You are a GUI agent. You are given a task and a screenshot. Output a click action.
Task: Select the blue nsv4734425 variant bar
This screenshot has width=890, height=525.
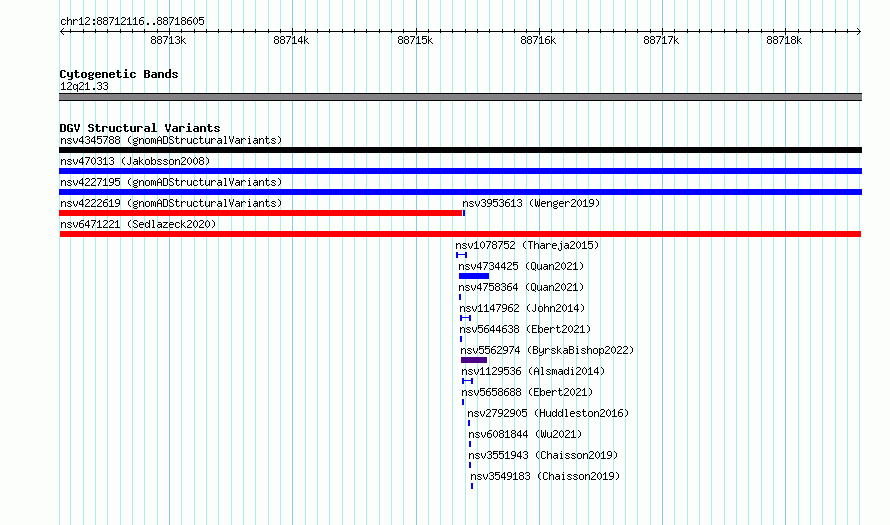coord(474,276)
